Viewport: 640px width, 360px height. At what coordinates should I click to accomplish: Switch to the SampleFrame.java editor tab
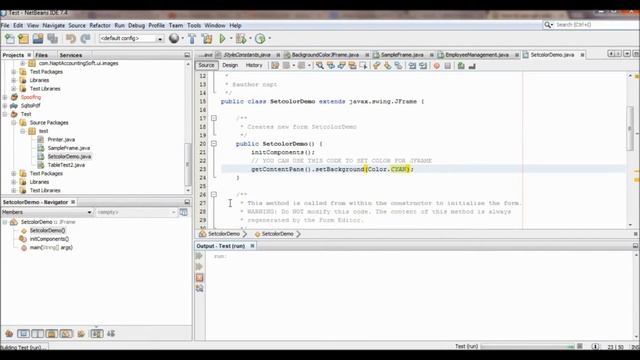pos(402,55)
